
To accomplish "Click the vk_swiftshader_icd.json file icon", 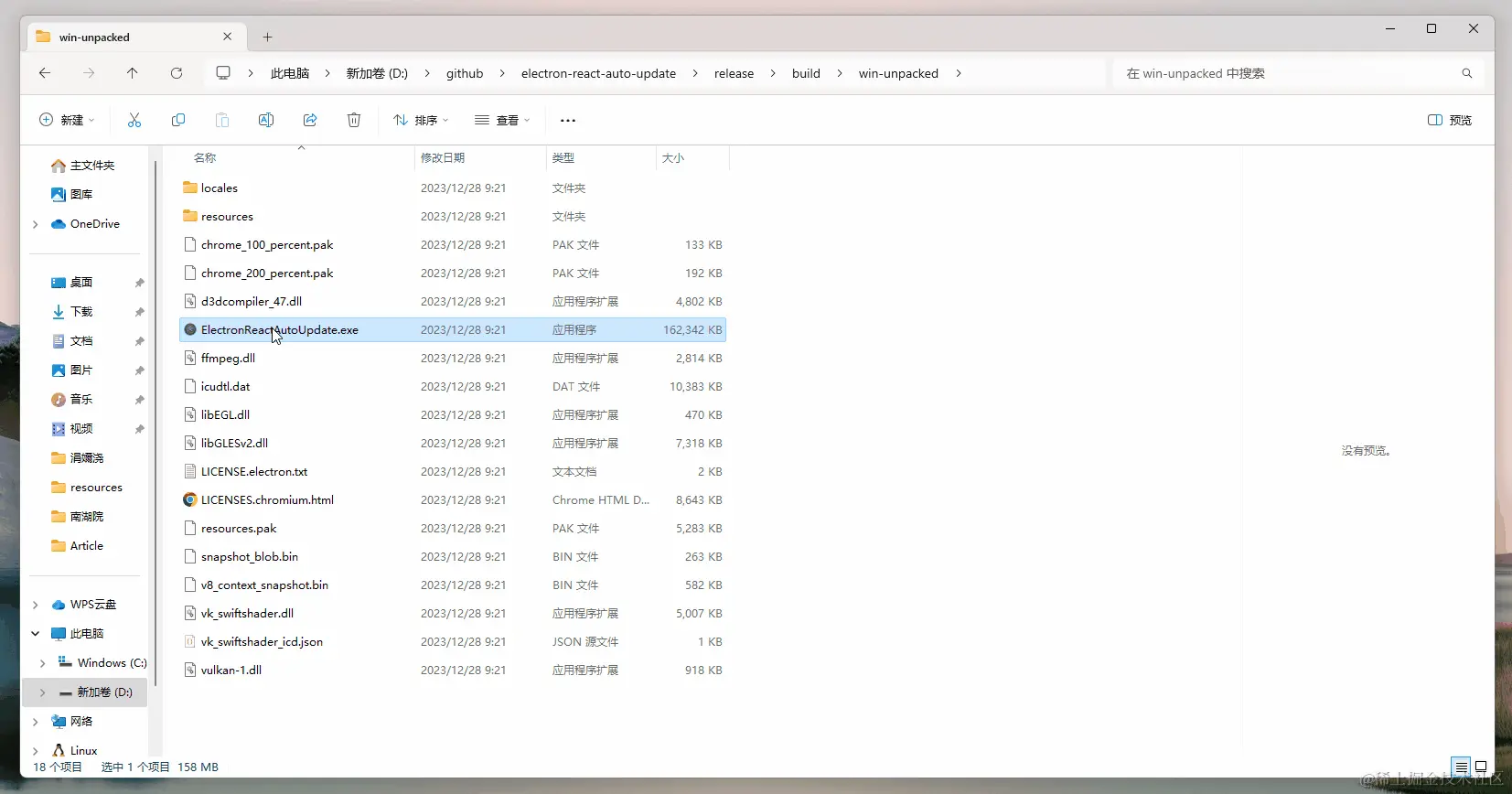I will (190, 641).
